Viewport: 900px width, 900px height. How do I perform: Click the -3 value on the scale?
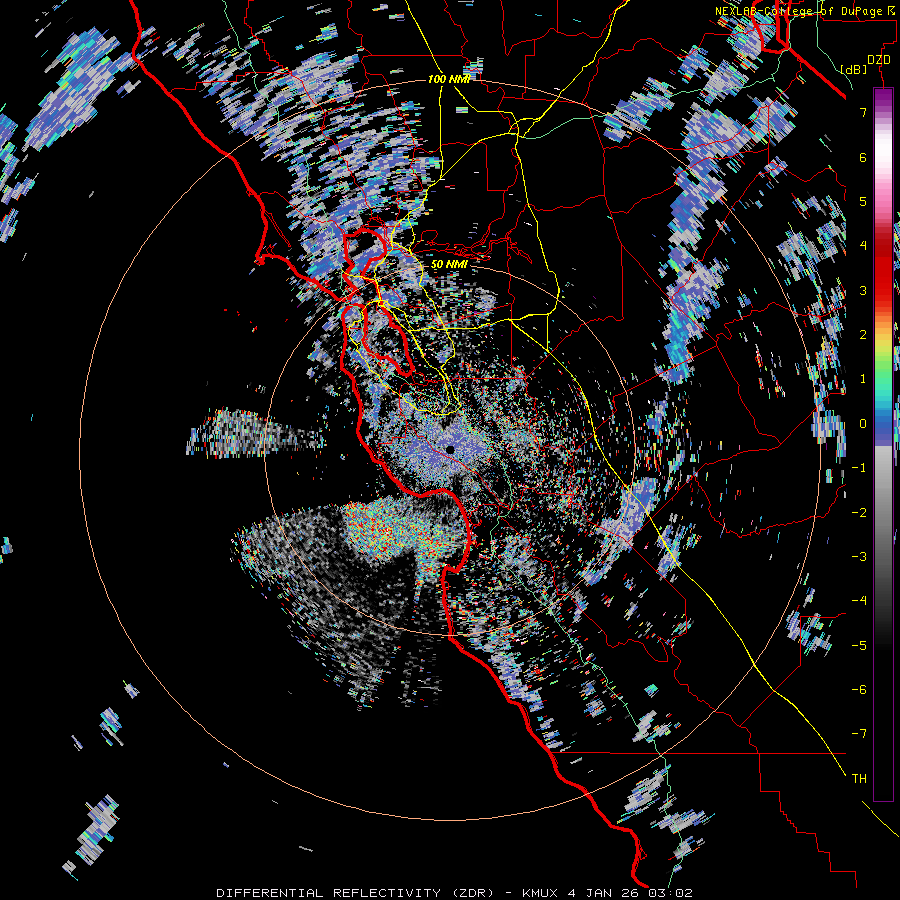pyautogui.click(x=859, y=557)
